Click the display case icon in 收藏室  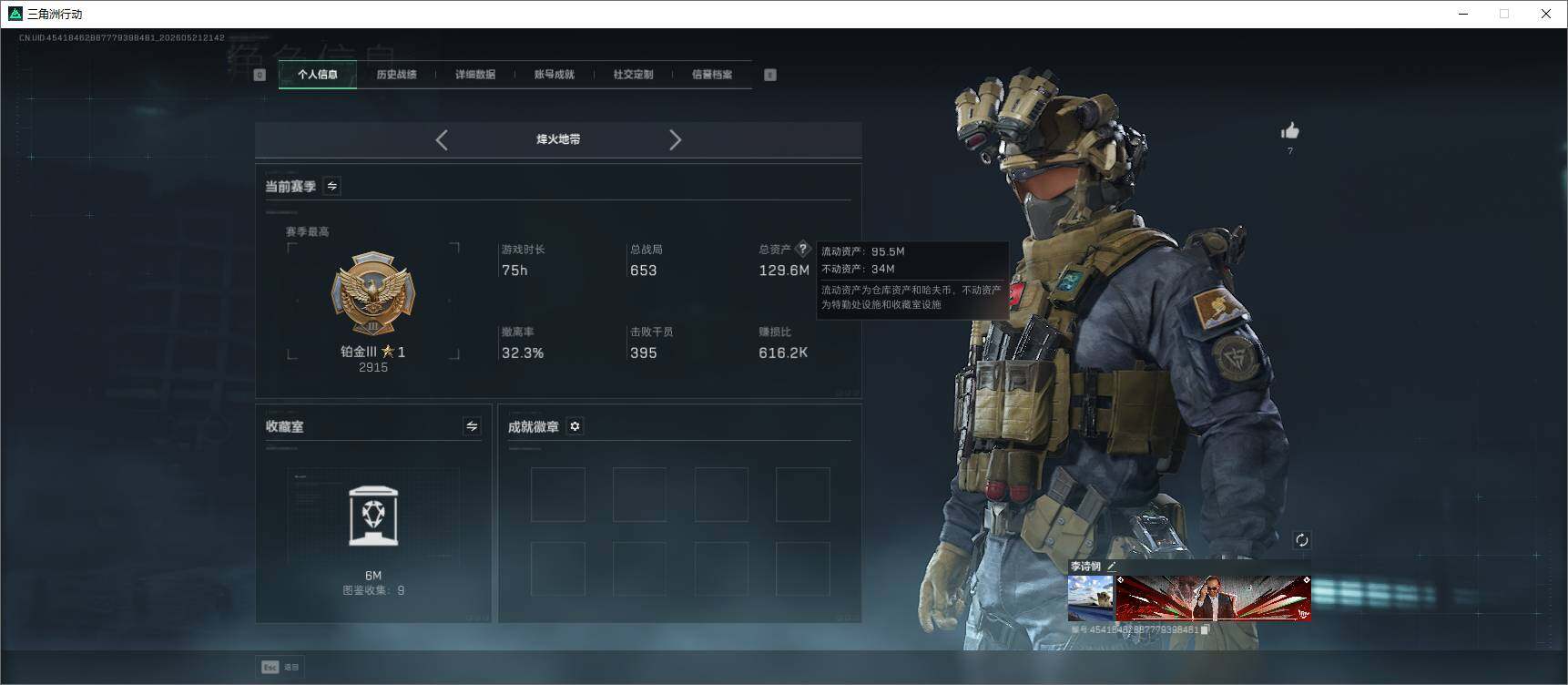point(373,516)
